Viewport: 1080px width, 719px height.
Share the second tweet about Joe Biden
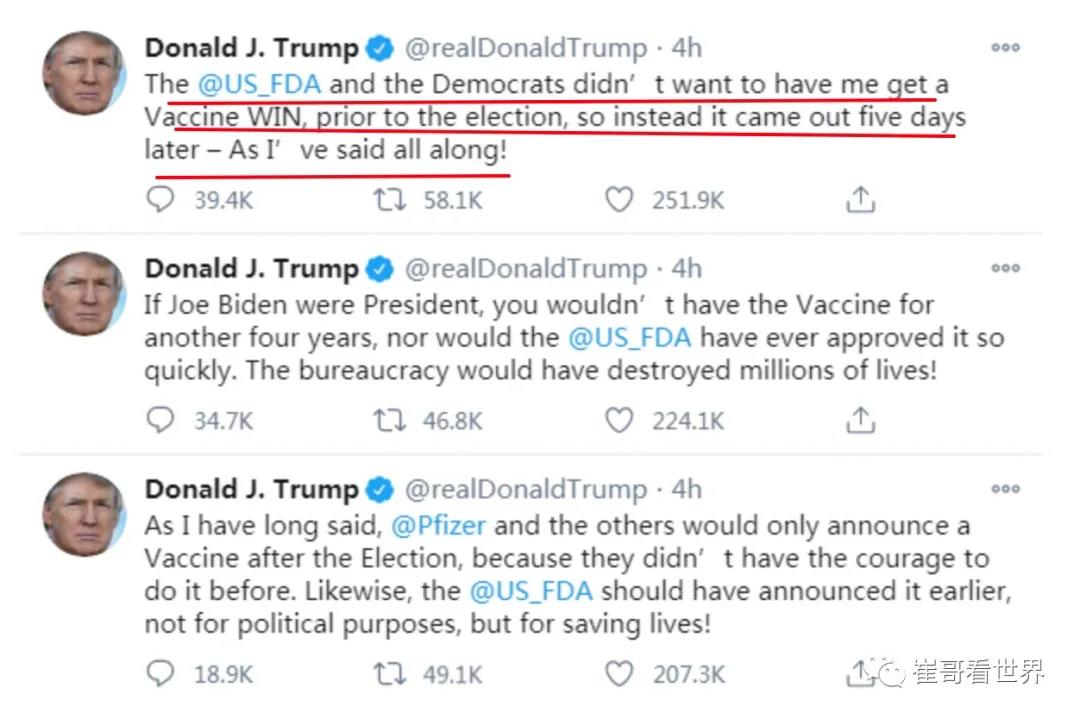pyautogui.click(x=860, y=420)
